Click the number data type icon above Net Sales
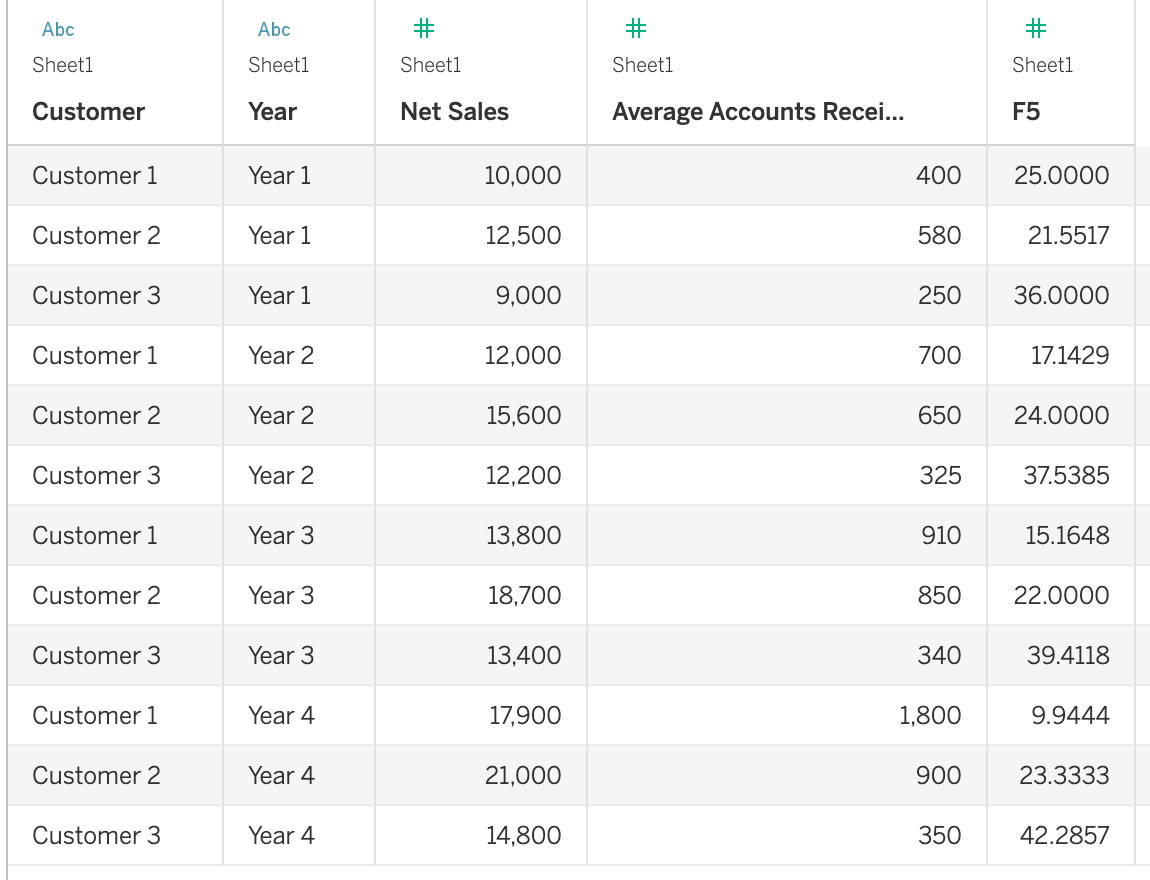This screenshot has height=880, width=1150. tap(423, 28)
